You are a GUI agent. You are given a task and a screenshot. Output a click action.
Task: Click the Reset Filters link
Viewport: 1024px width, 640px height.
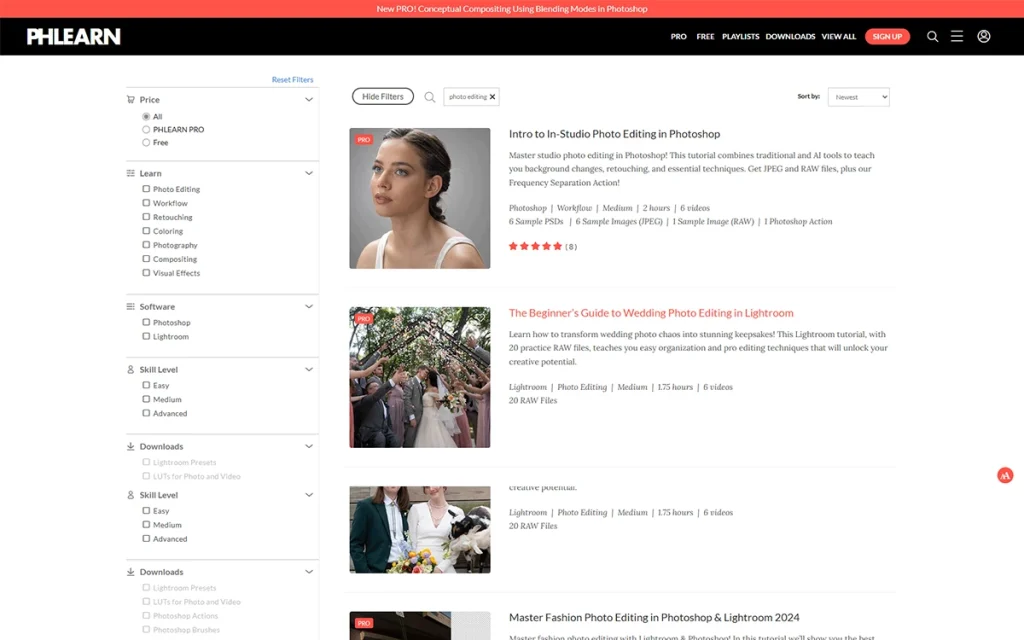[x=292, y=80]
